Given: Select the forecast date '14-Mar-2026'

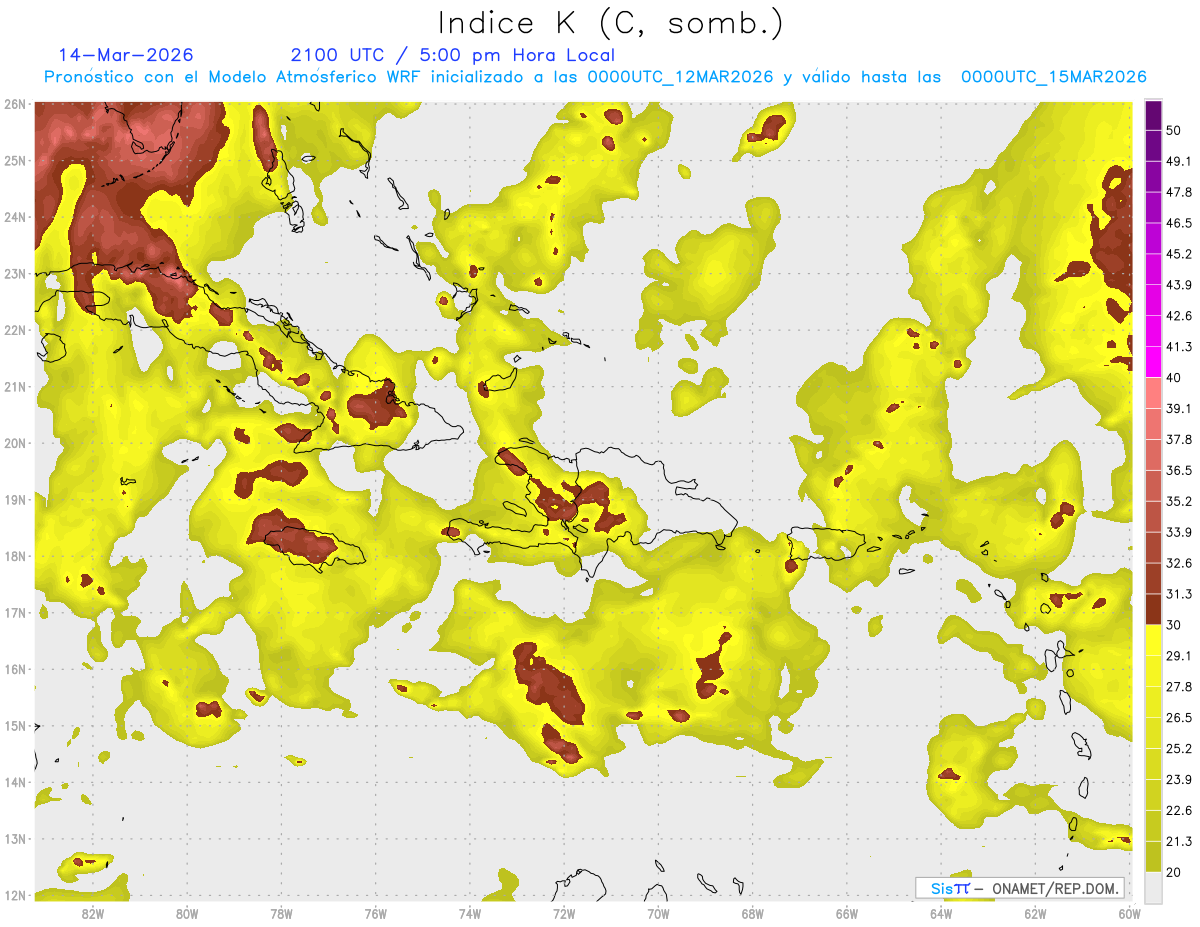Looking at the screenshot, I should (126, 55).
